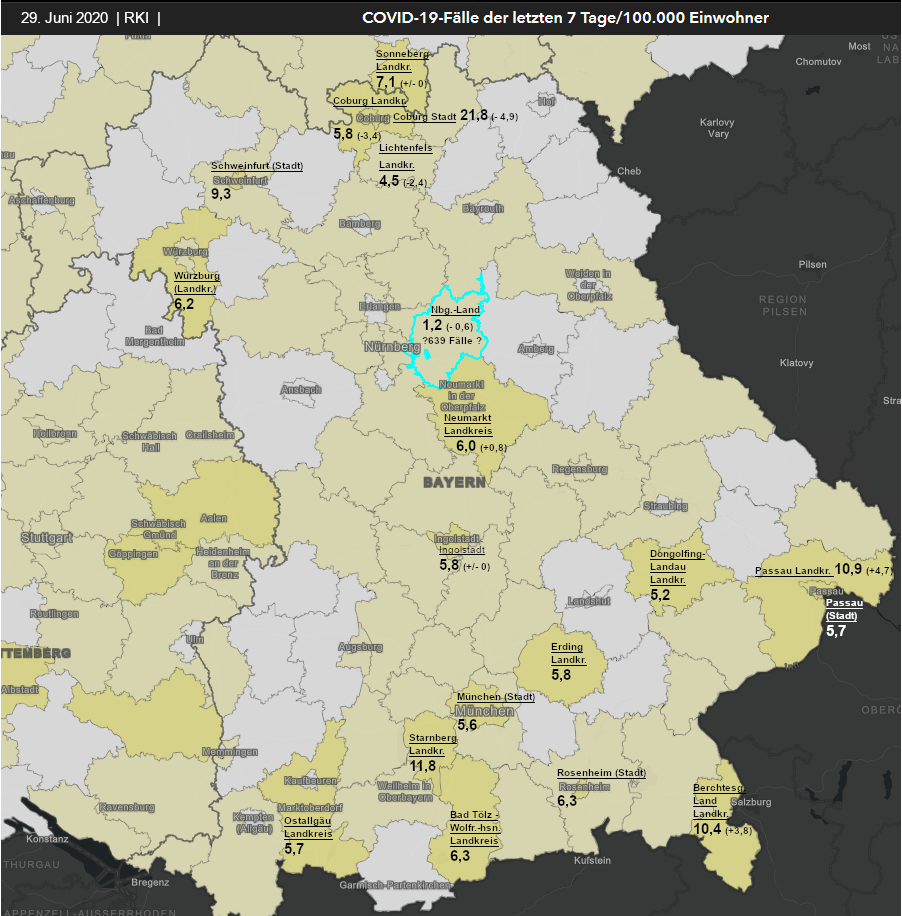Click the "Bregenz" town label

tap(150, 882)
